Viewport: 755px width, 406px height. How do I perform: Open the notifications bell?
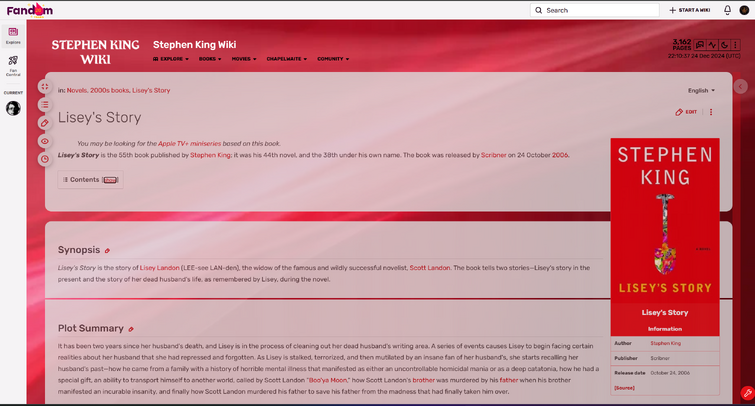pos(727,10)
